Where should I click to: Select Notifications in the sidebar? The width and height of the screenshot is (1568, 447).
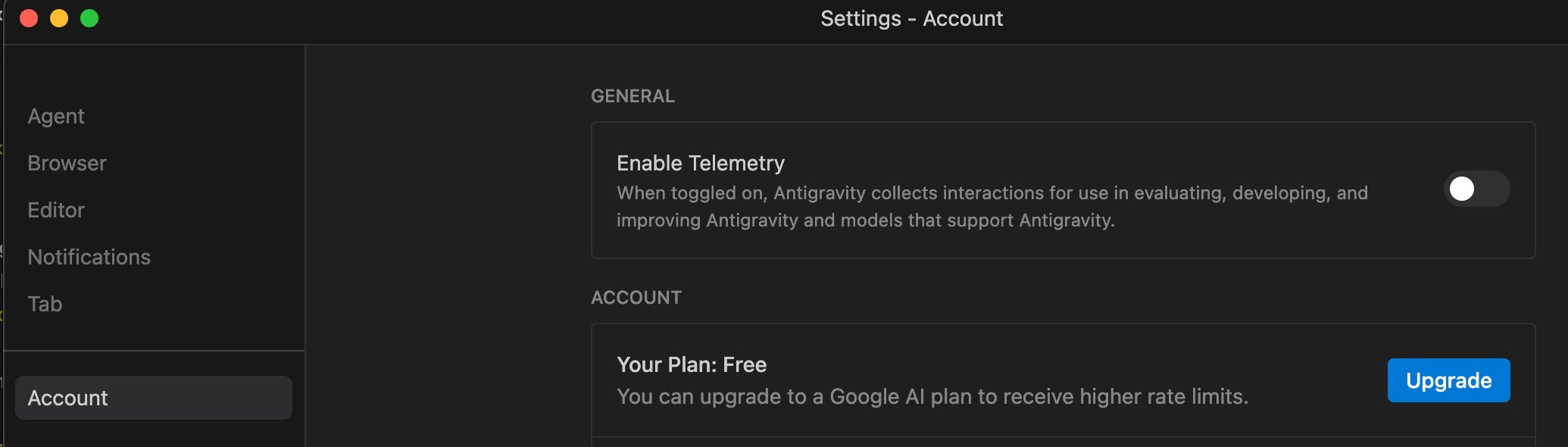tap(89, 257)
